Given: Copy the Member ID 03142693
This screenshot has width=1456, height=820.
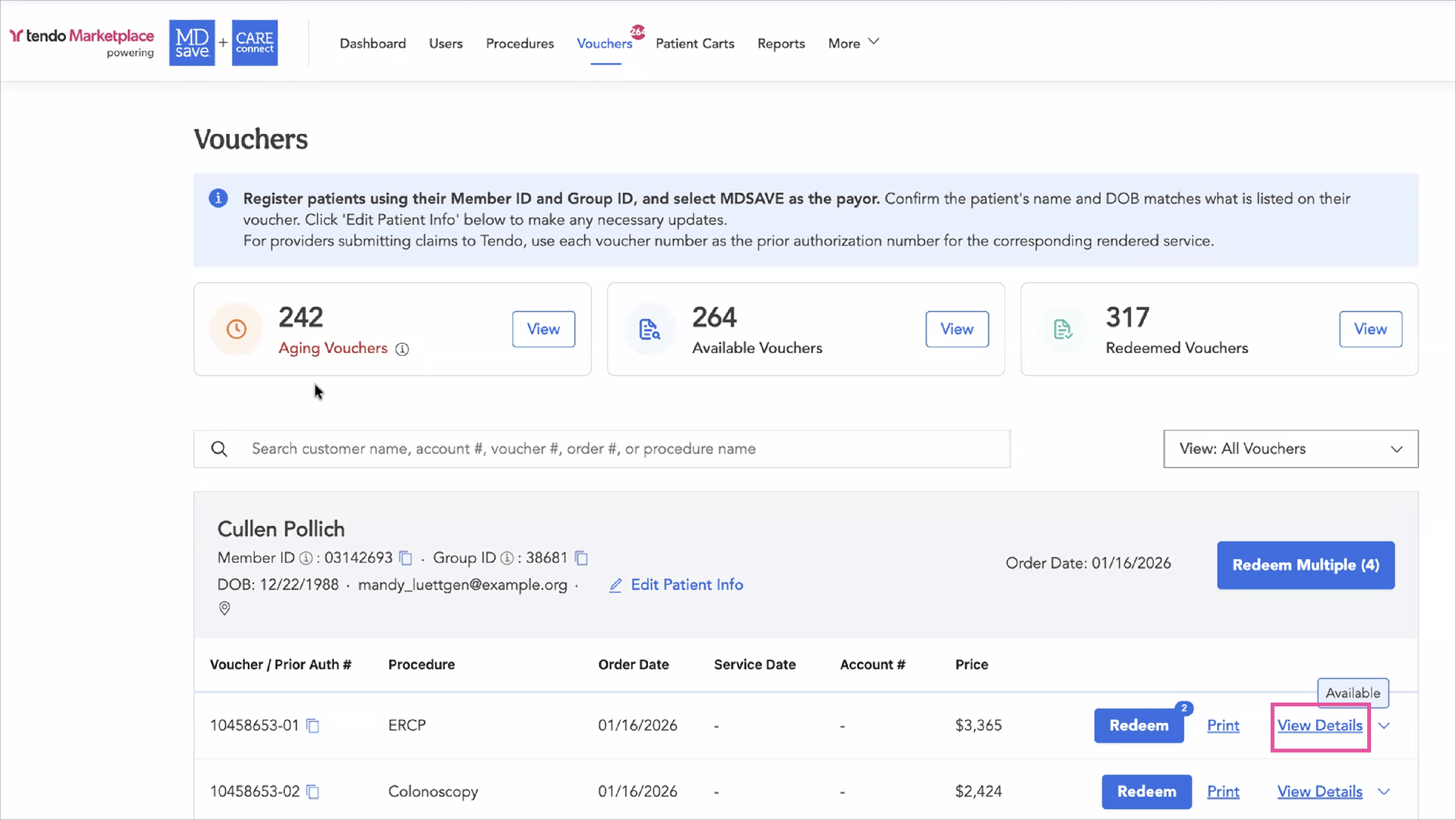Looking at the screenshot, I should 405,558.
